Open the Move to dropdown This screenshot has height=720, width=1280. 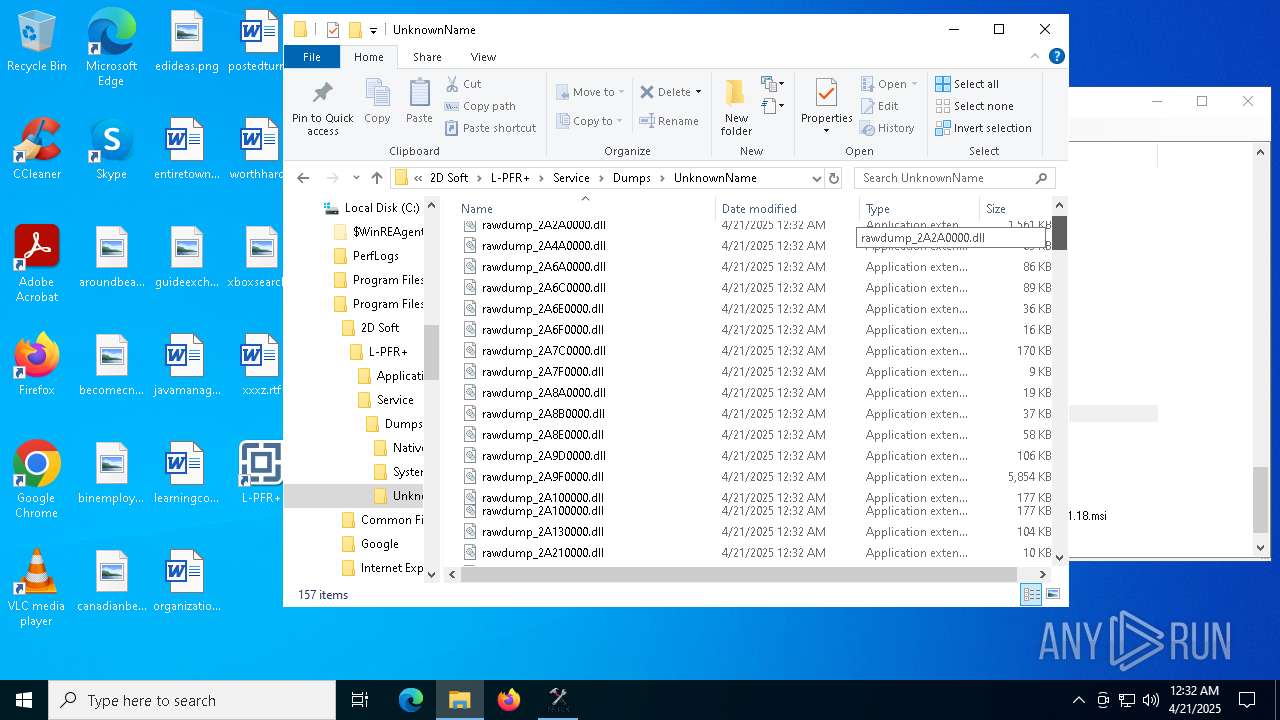tap(590, 92)
